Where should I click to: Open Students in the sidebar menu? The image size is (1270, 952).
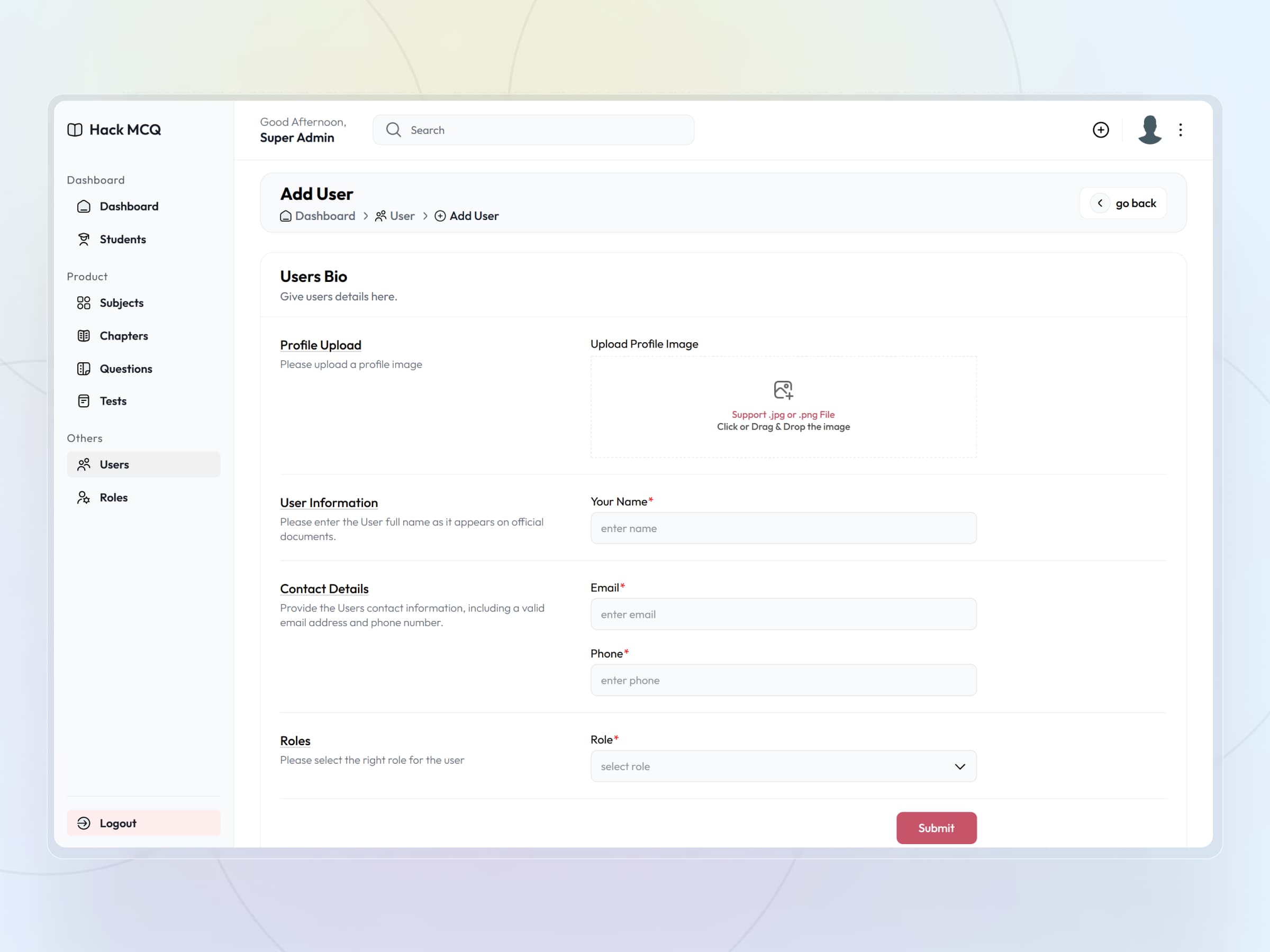pyautogui.click(x=143, y=239)
